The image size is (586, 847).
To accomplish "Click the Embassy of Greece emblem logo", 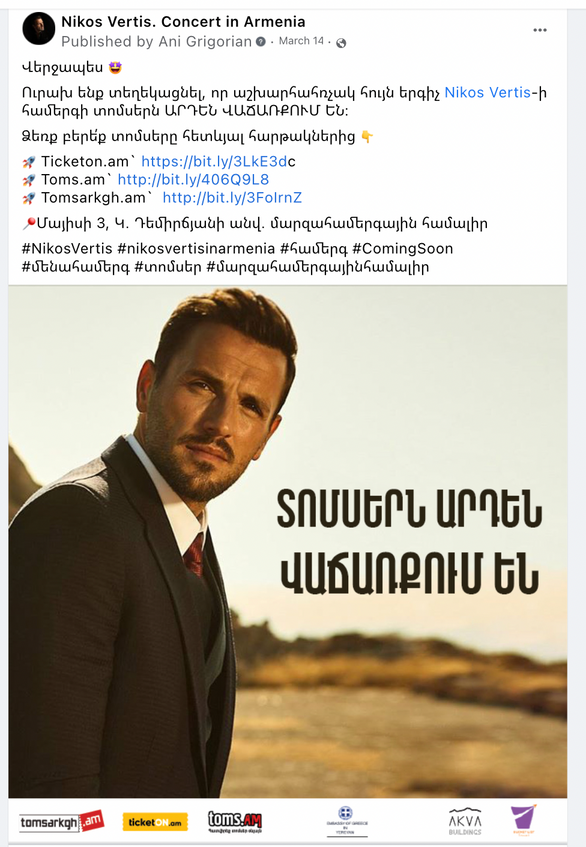I will tap(346, 821).
